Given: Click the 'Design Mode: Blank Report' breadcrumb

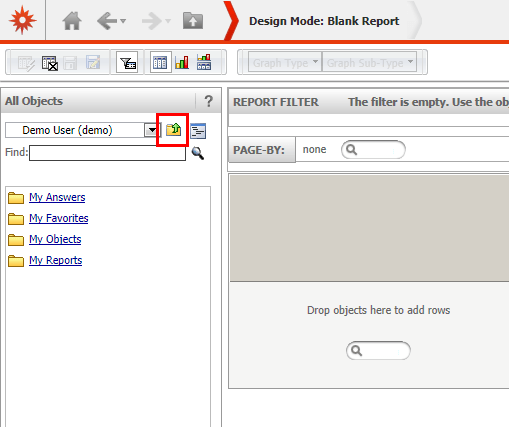Looking at the screenshot, I should (324, 21).
